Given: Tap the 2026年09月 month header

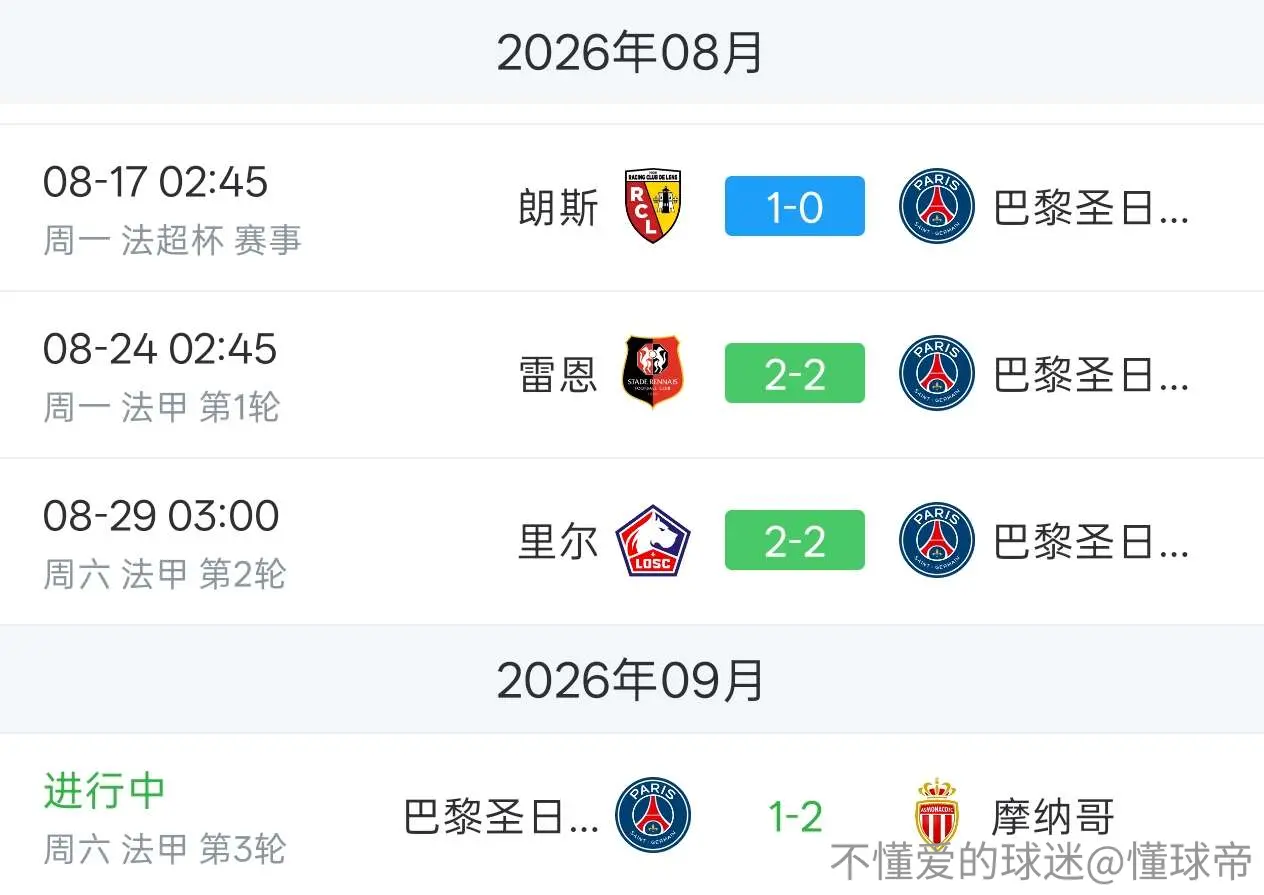Looking at the screenshot, I should 631,681.
